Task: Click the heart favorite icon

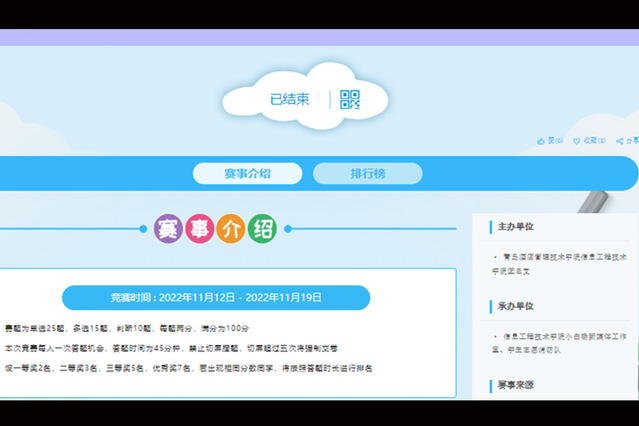Action: tap(577, 141)
